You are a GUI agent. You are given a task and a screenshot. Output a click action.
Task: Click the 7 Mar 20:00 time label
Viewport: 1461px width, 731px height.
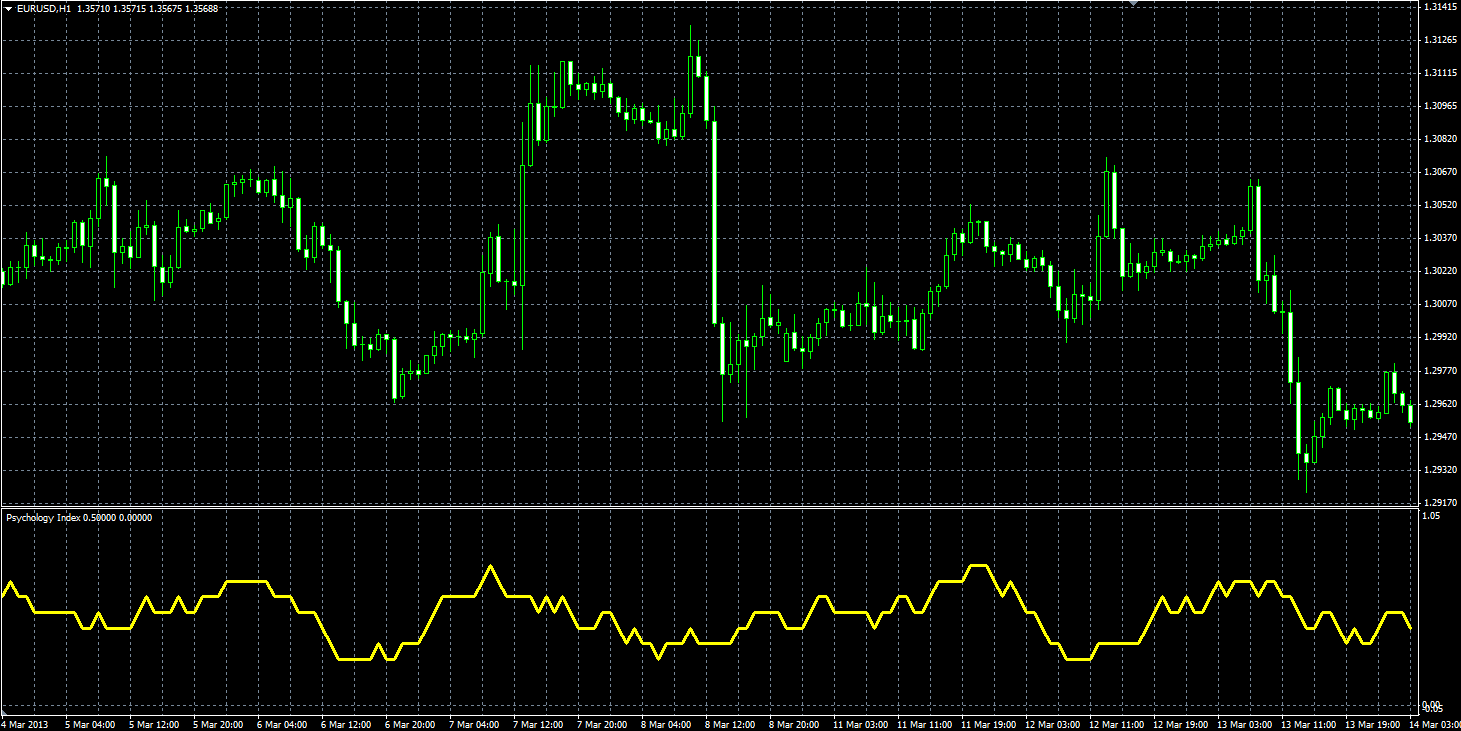(602, 724)
